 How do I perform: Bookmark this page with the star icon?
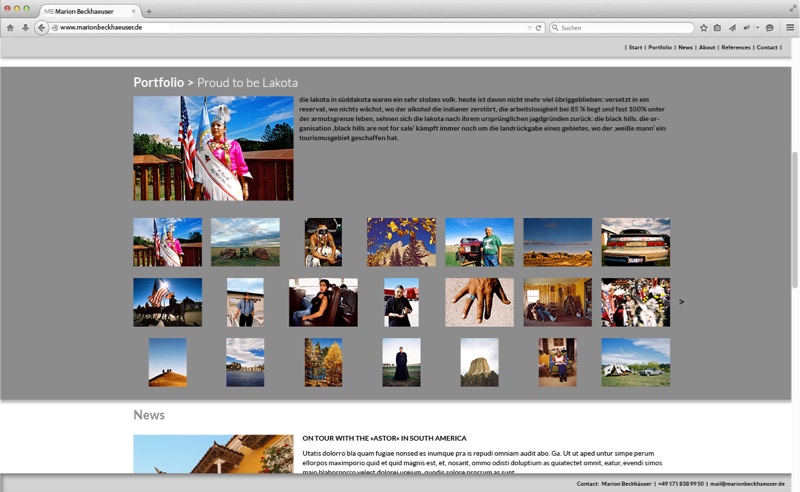[x=703, y=28]
